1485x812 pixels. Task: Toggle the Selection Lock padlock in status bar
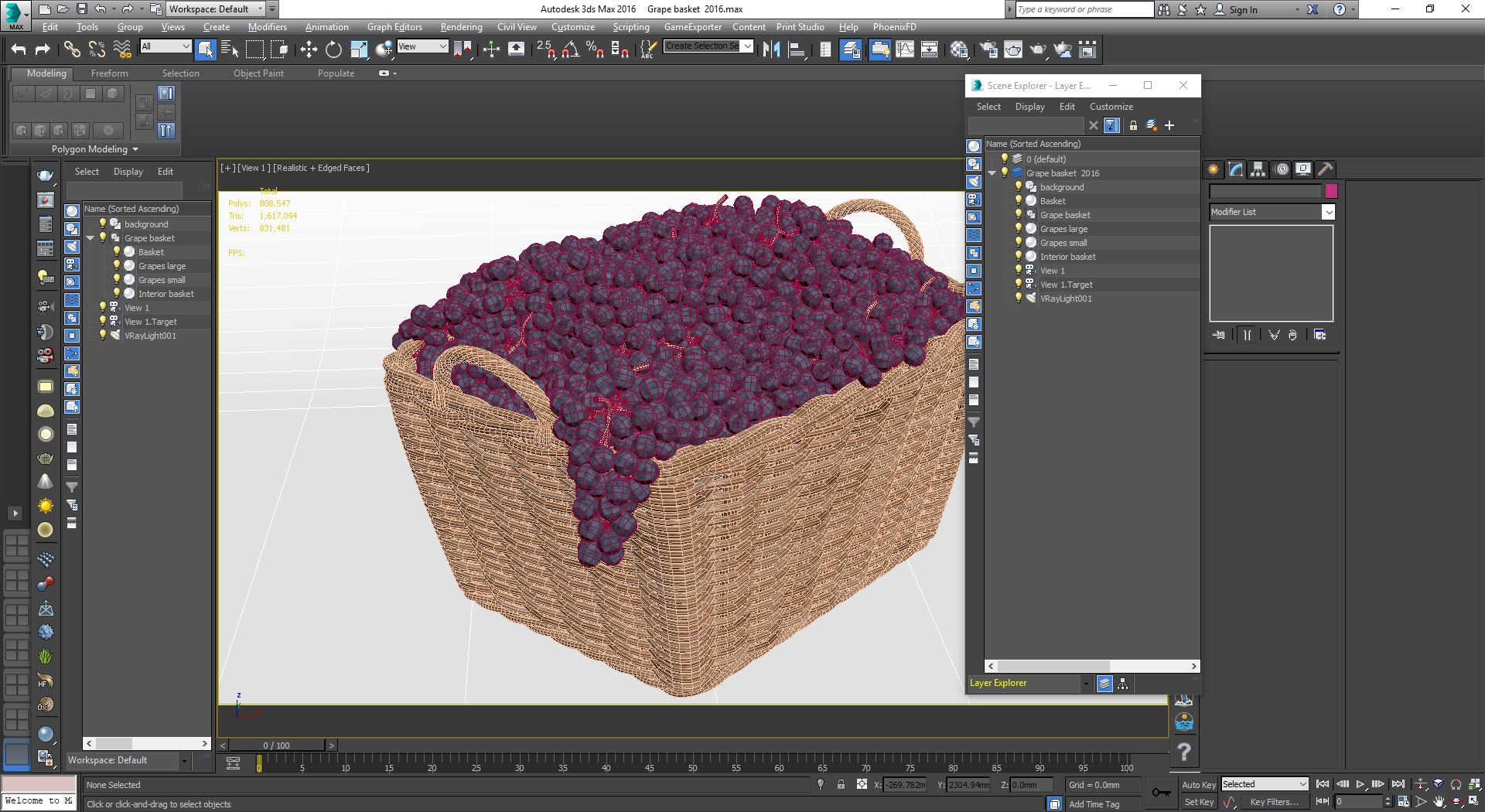pos(841,784)
